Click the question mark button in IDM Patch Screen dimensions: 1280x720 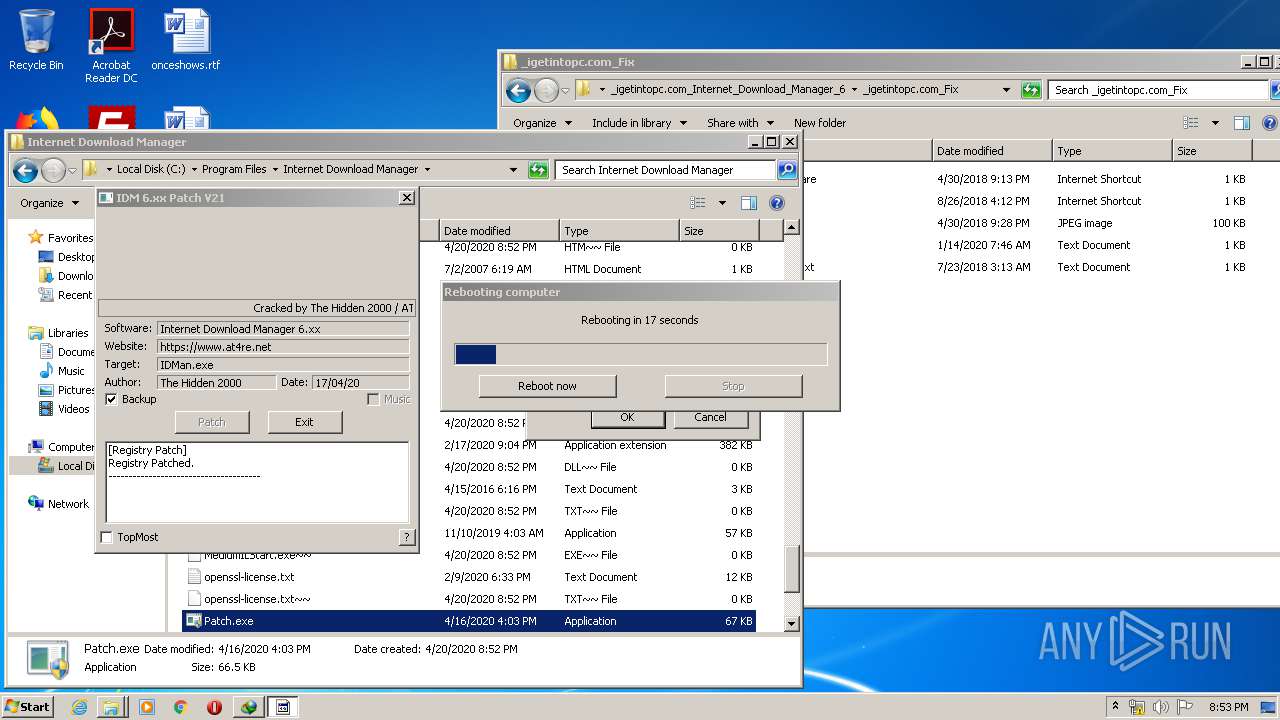pos(406,537)
